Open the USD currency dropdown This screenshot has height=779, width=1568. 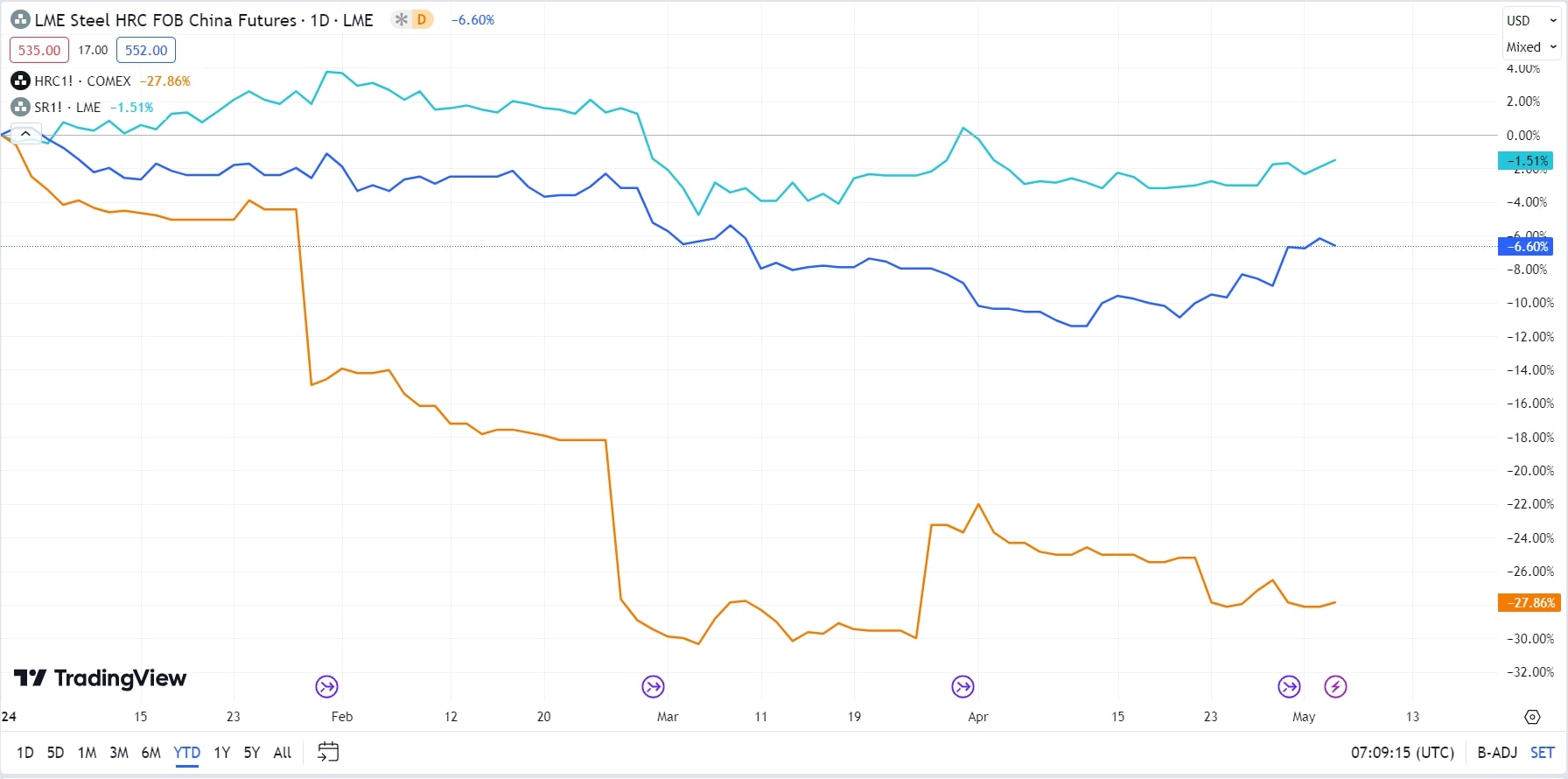coord(1529,20)
